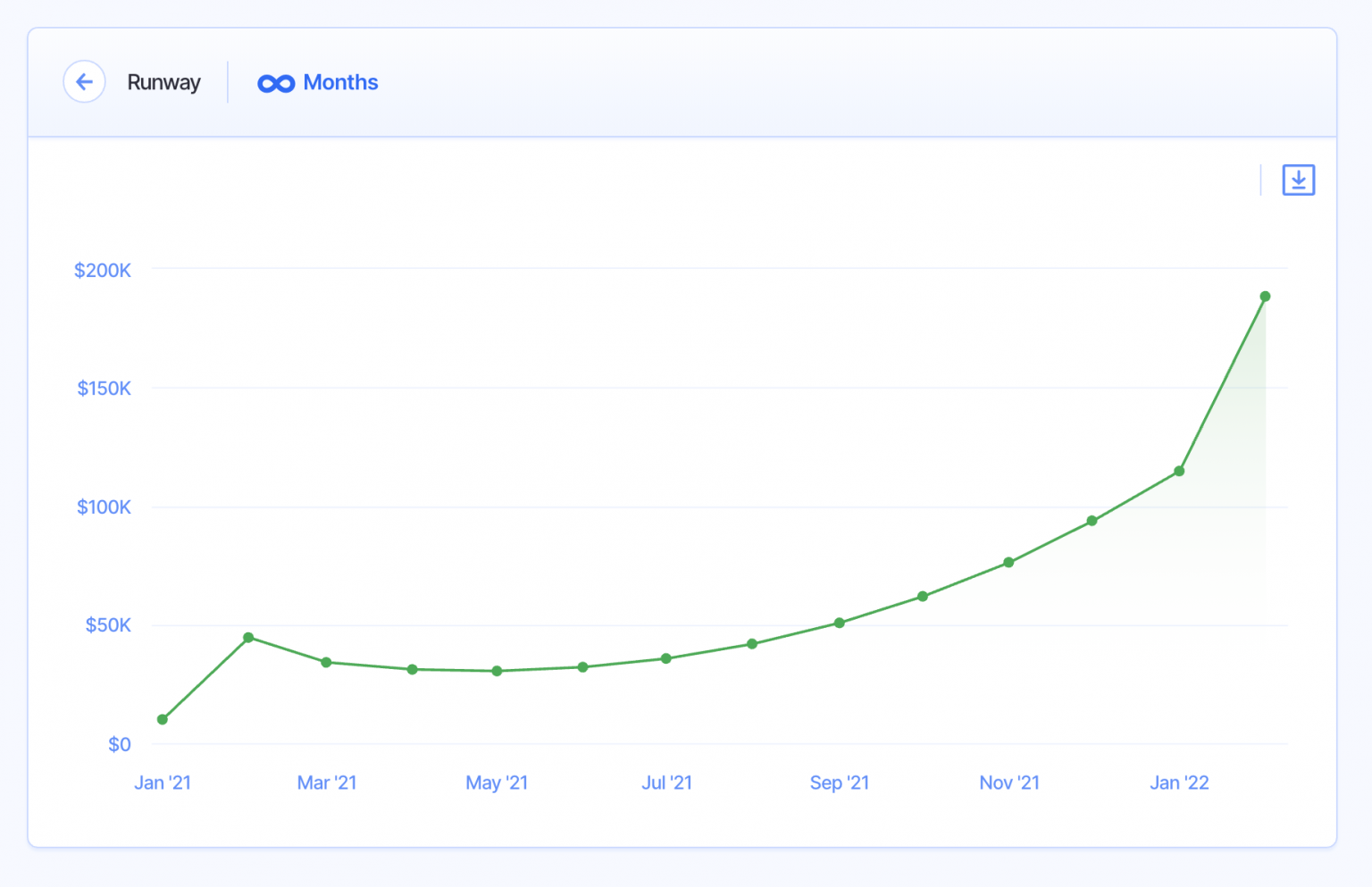Select the Feb '21 peak data point

248,638
